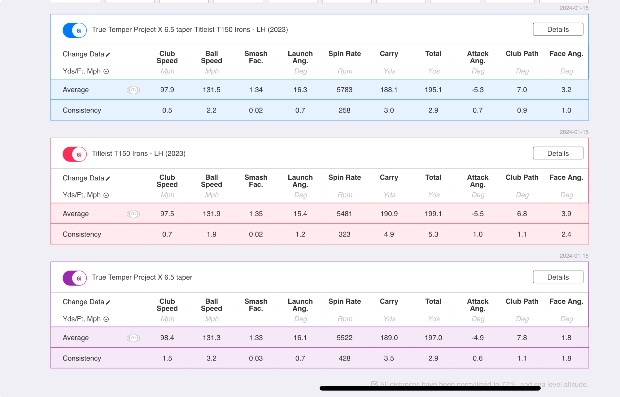Open Details for purple True Temper session
Image resolution: width=620 pixels, height=397 pixels.
558,277
